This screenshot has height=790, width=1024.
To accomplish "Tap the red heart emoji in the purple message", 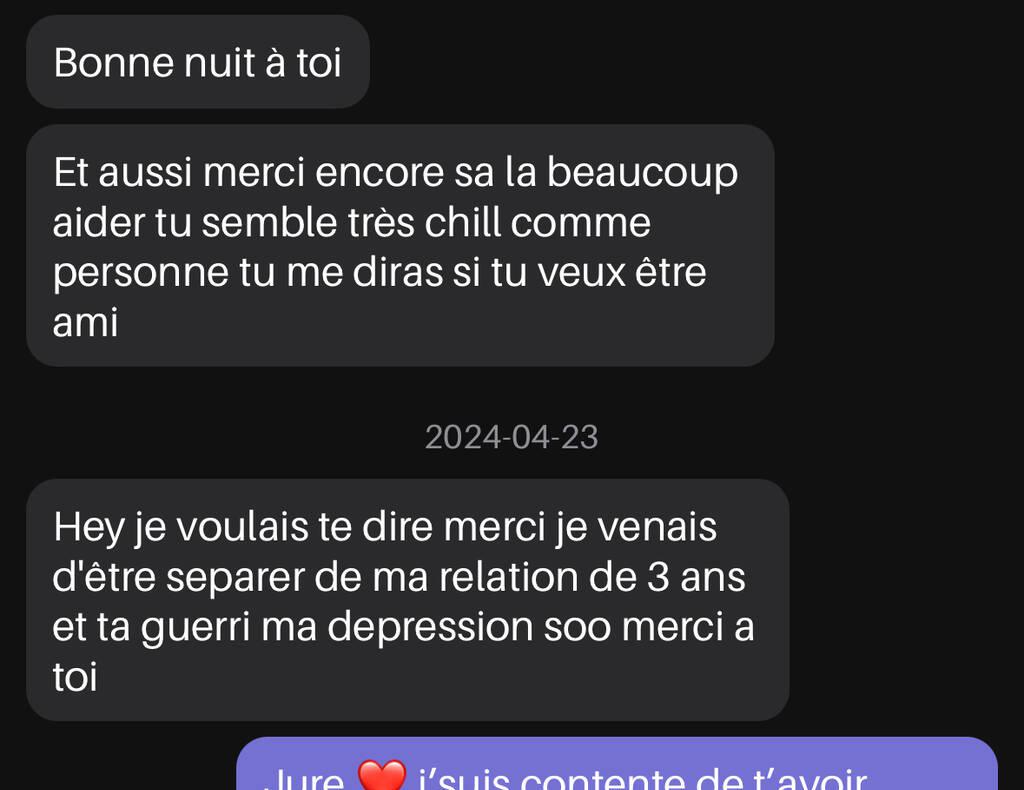I will [x=382, y=776].
